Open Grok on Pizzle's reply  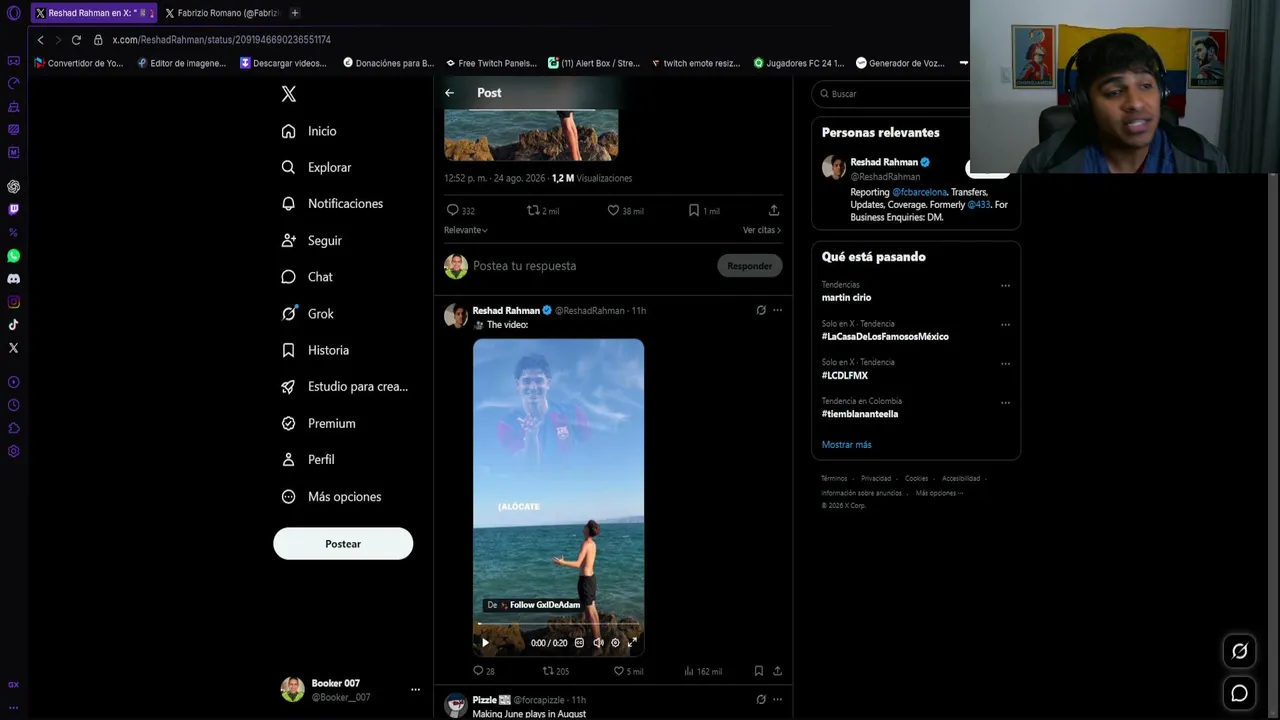pos(761,700)
